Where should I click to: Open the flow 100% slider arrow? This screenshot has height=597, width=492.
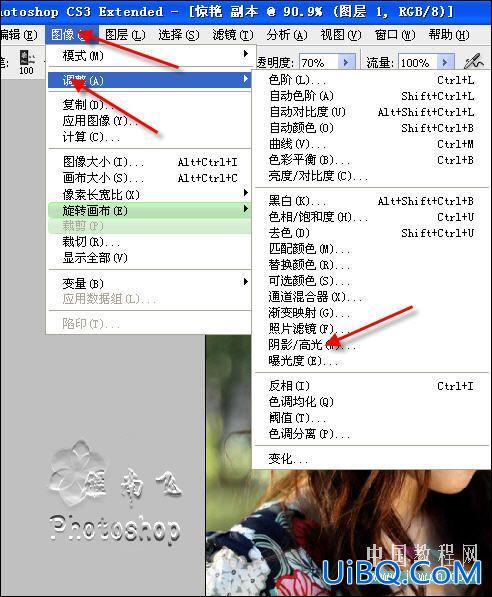(x=445, y=62)
